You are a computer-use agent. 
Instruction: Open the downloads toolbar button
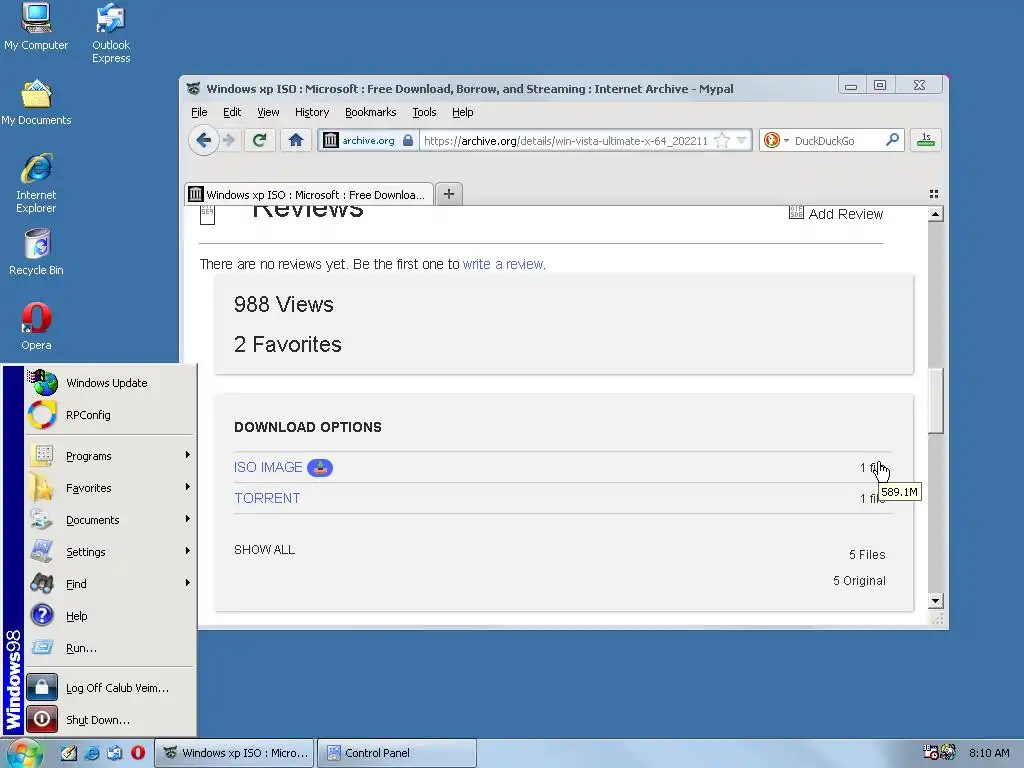click(925, 140)
